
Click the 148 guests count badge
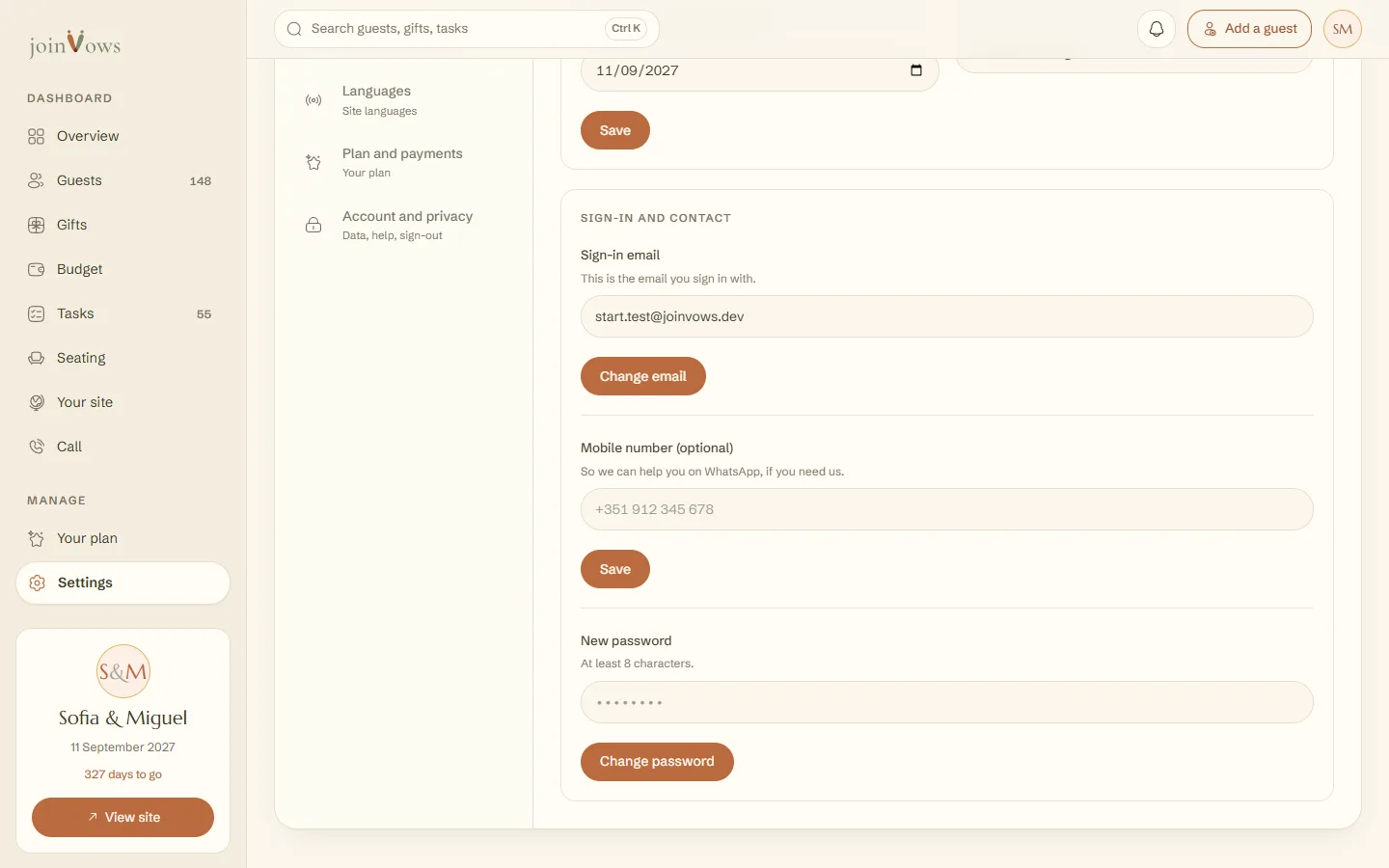[x=201, y=181]
